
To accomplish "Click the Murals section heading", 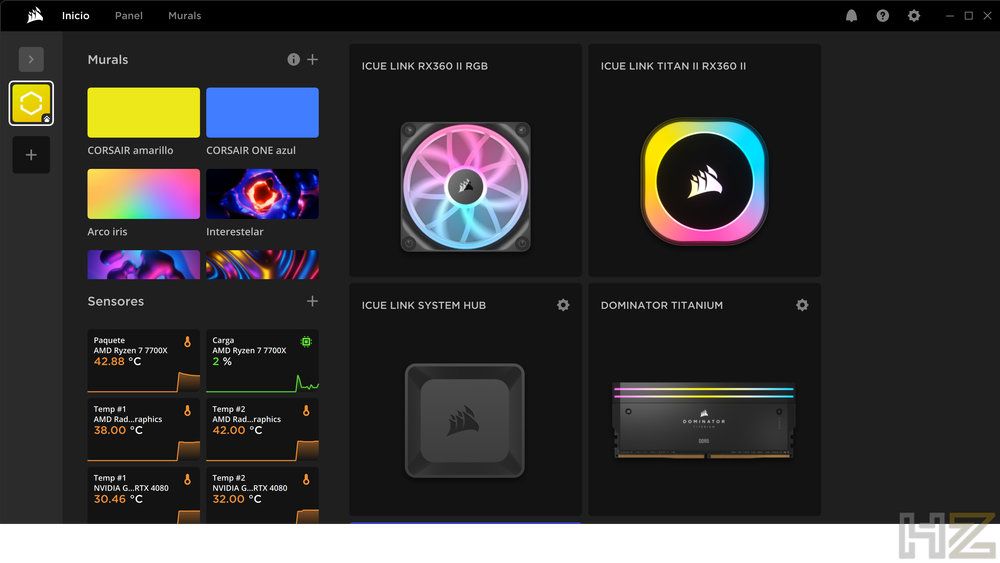I will (108, 59).
